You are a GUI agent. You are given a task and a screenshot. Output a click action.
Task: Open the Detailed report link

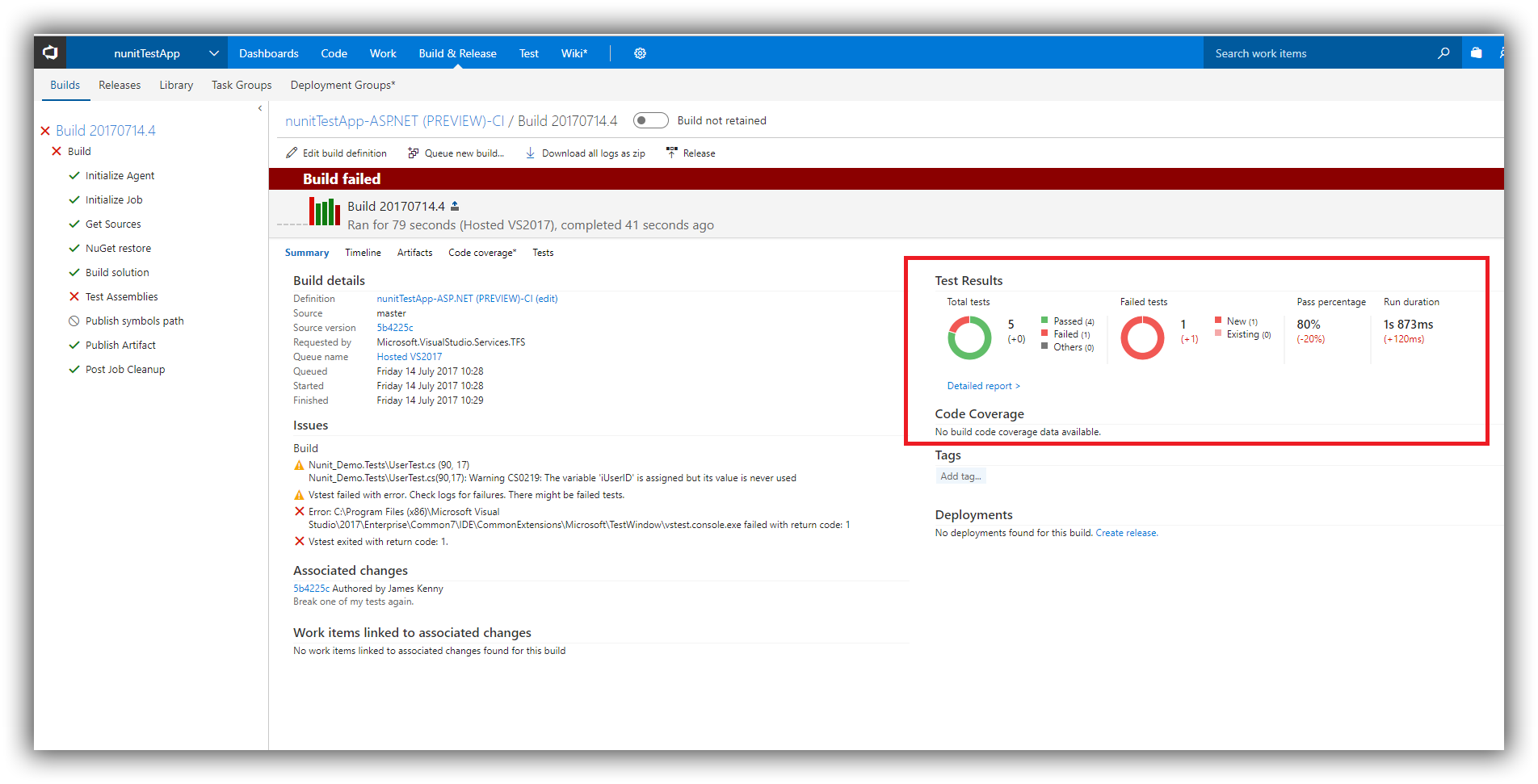coord(983,386)
